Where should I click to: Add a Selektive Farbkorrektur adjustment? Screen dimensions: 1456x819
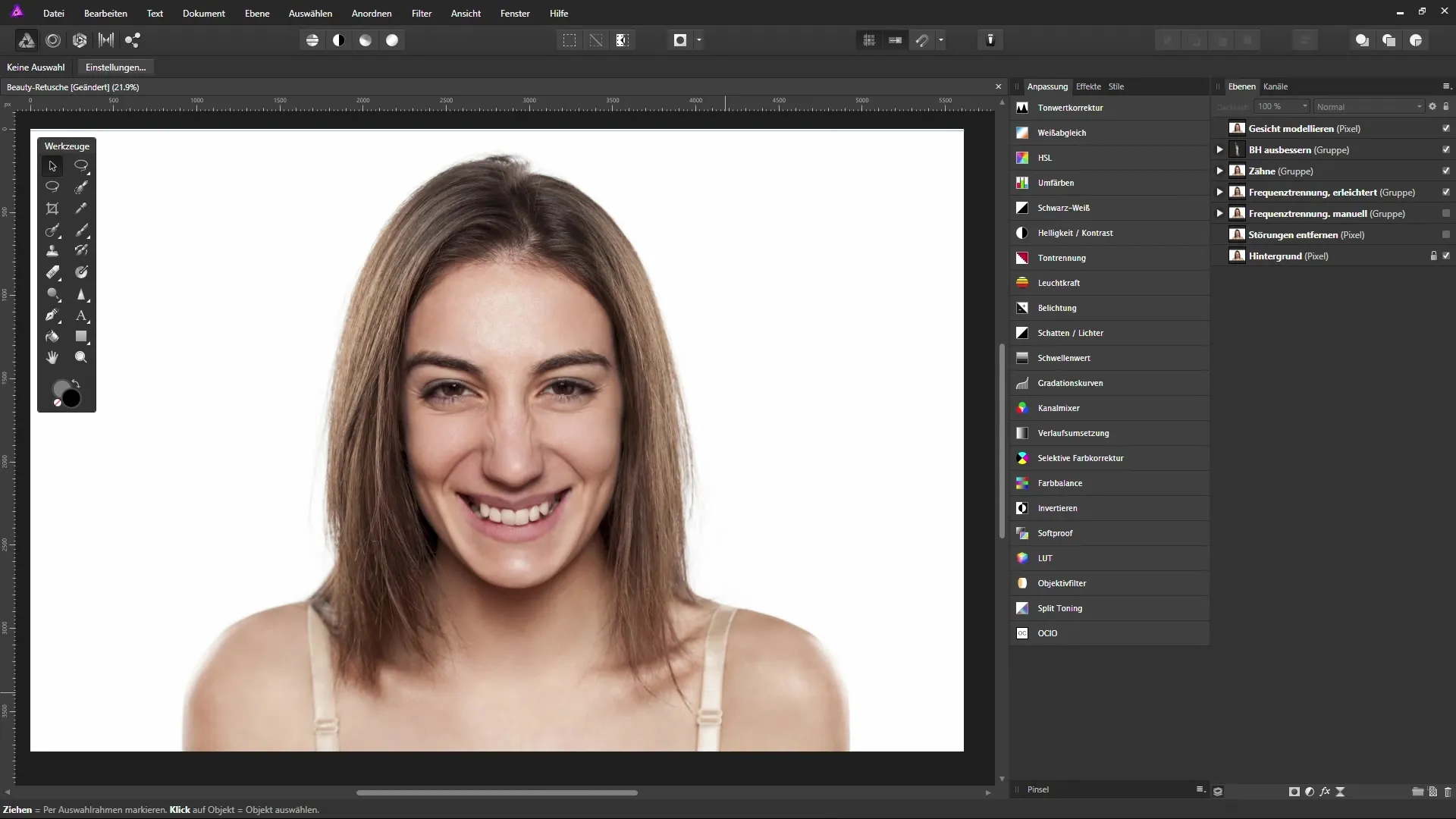coord(1109,458)
